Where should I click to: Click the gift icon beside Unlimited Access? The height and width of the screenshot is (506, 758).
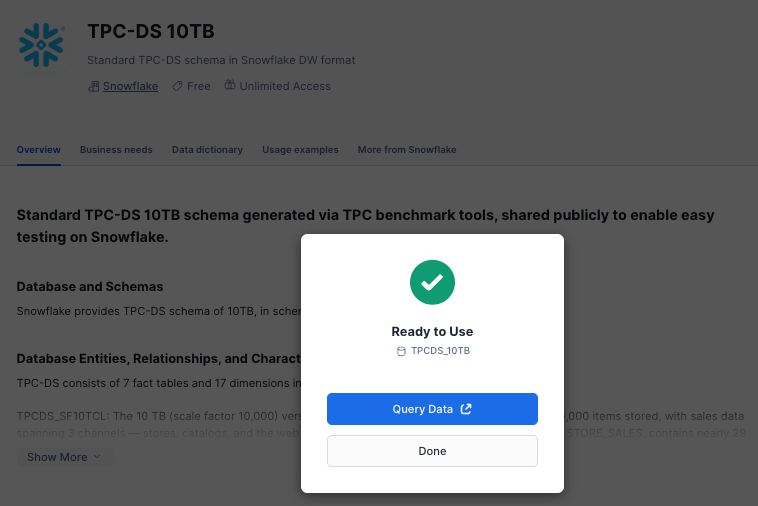(x=230, y=85)
